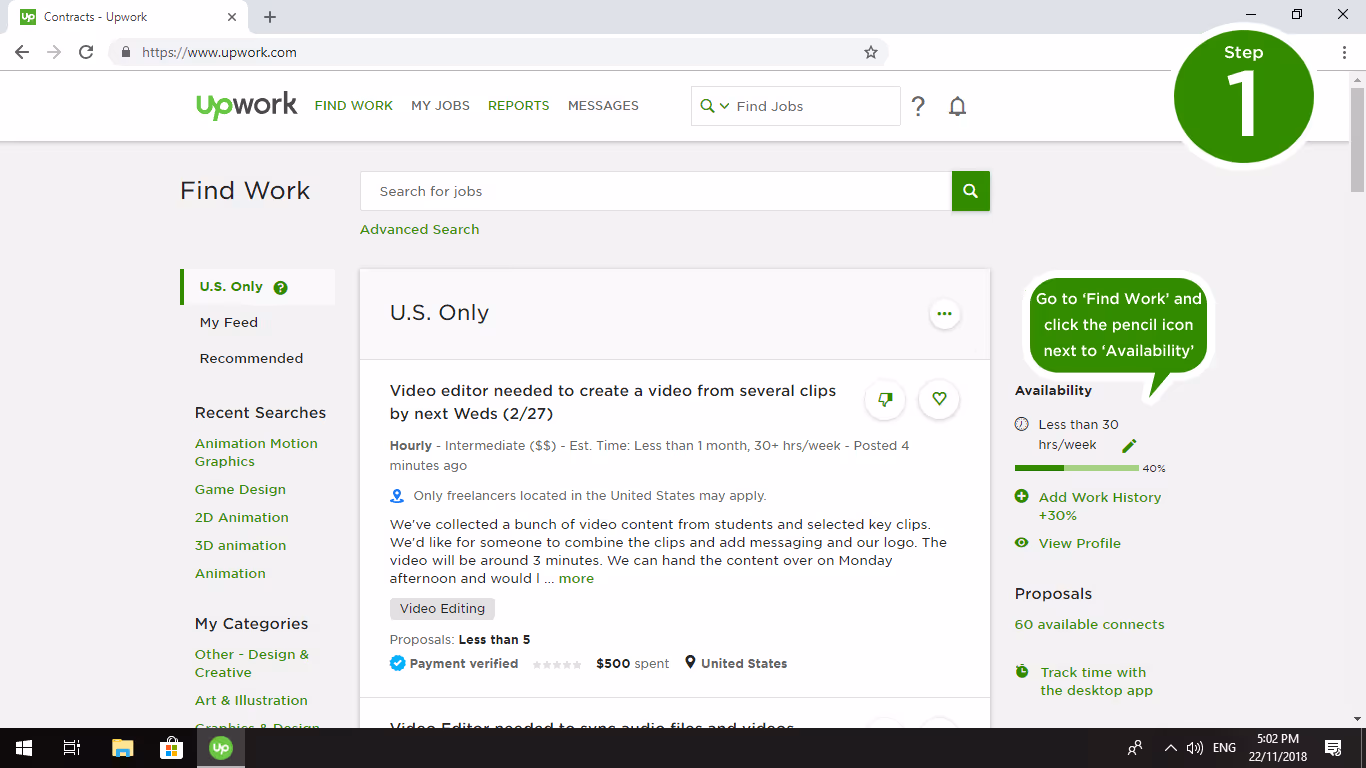Click the pencil icon next to Availability
The image size is (1366, 768).
click(1129, 445)
